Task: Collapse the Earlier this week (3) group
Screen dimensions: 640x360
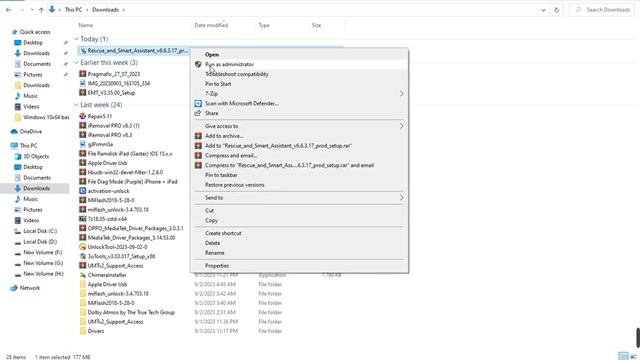Action: pos(76,62)
